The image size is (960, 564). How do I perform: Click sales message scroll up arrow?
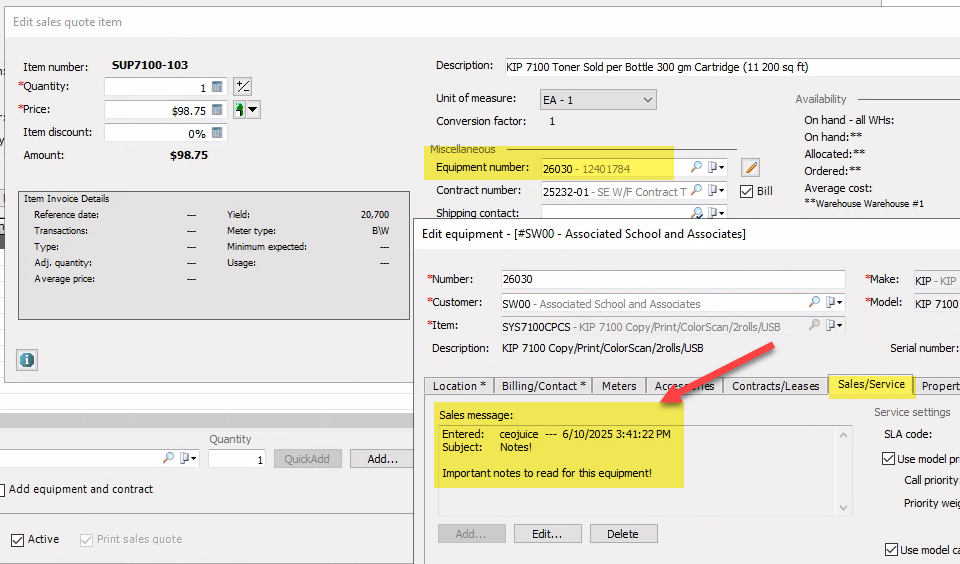coord(843,435)
